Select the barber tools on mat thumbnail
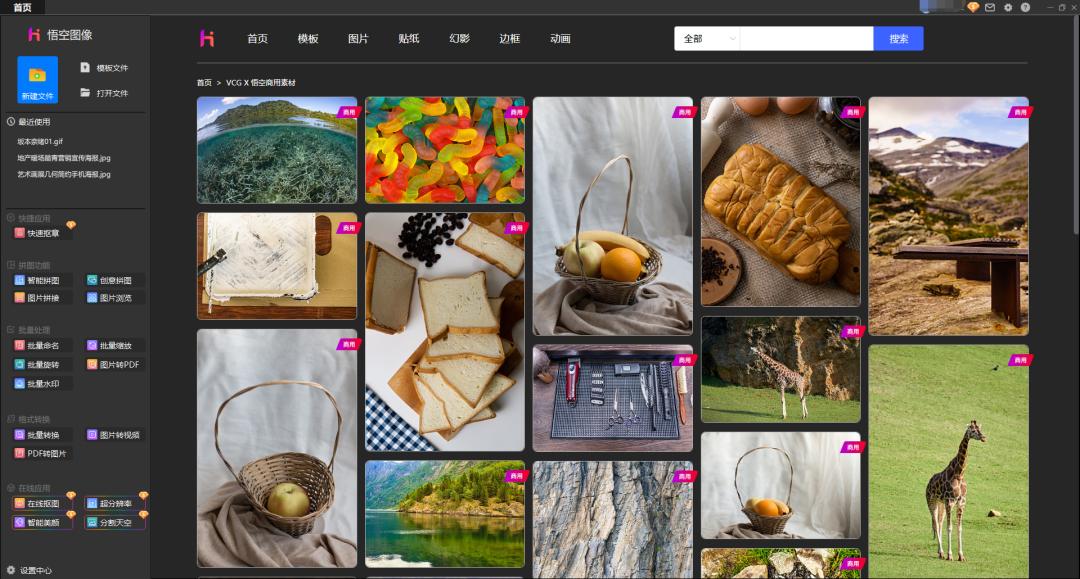The width and height of the screenshot is (1080, 579). 612,398
